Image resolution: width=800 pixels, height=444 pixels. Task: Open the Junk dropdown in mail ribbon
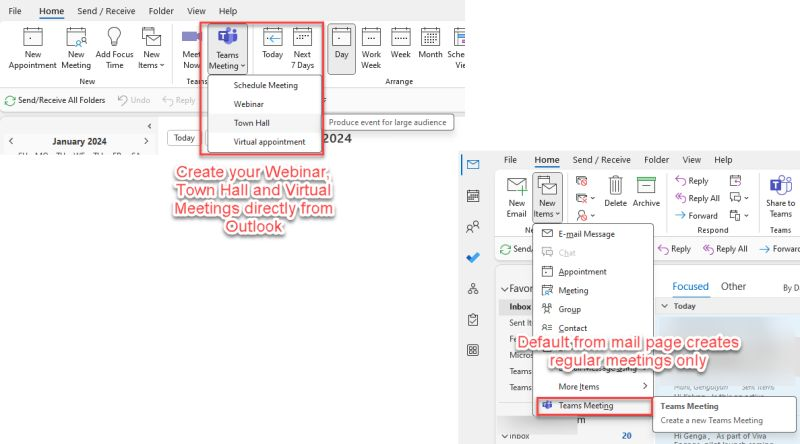click(x=585, y=215)
